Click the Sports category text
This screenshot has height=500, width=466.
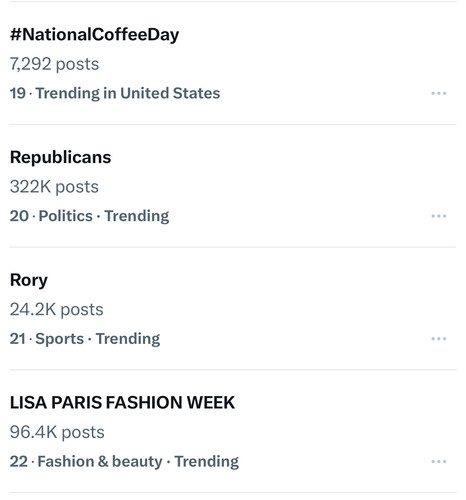point(60,339)
